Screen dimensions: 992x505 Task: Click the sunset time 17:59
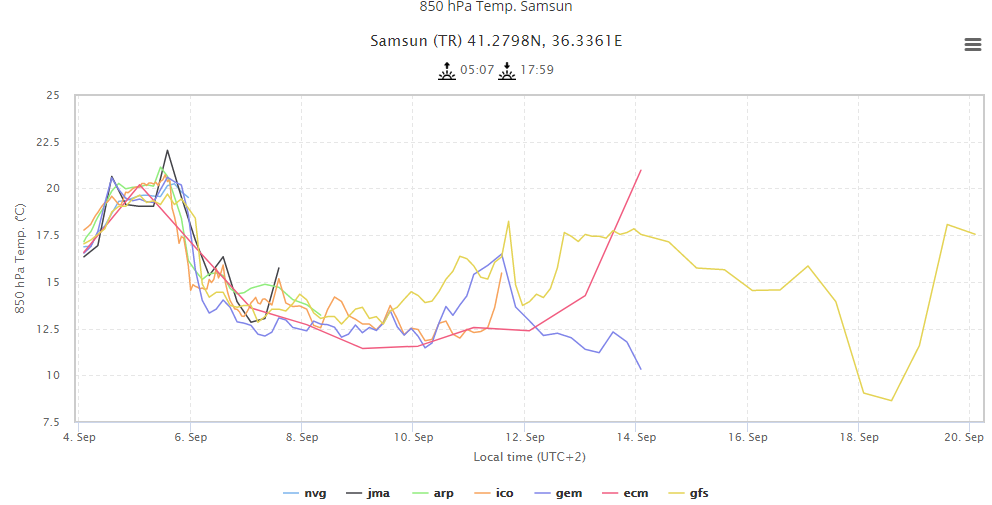coord(536,70)
